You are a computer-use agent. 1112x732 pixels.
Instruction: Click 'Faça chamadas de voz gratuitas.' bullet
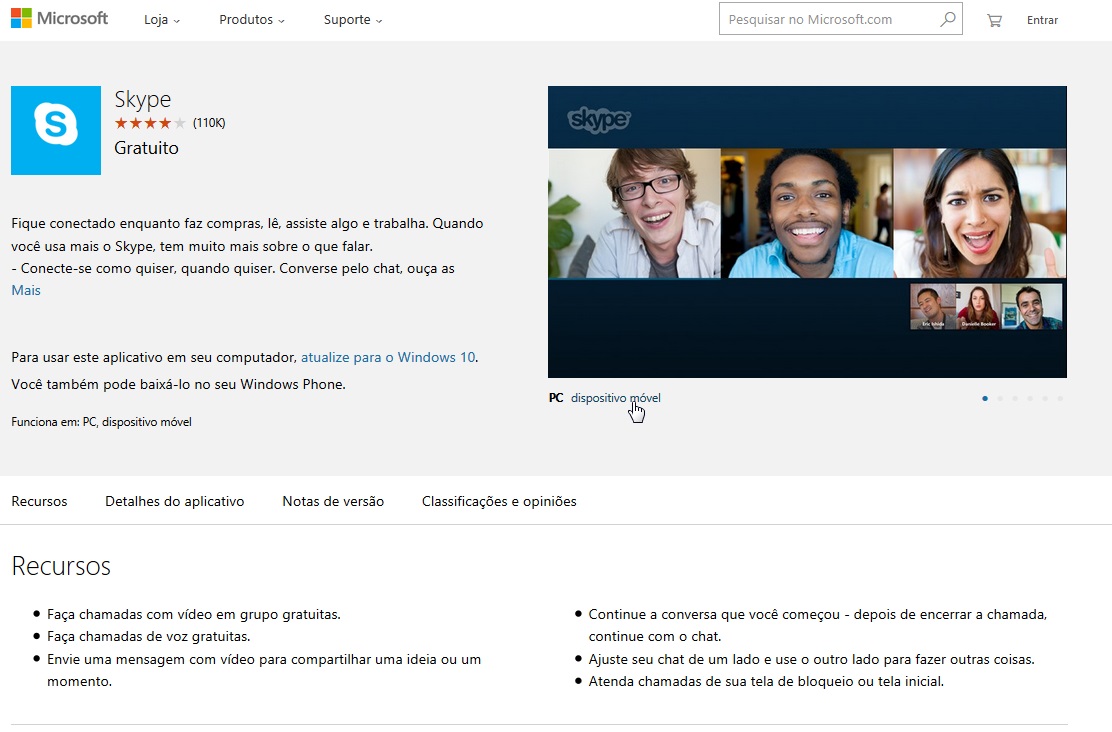click(x=149, y=636)
